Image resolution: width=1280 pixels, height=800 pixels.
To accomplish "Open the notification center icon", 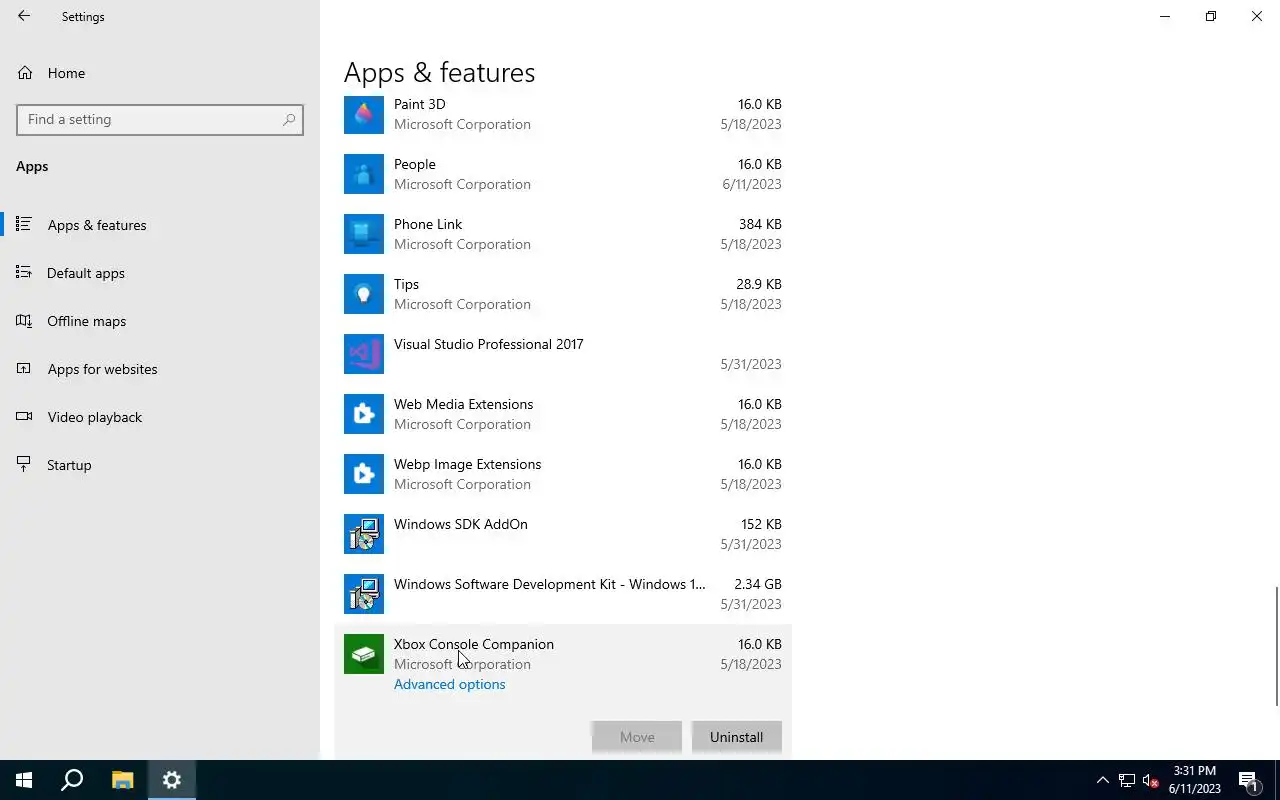I will 1248,780.
